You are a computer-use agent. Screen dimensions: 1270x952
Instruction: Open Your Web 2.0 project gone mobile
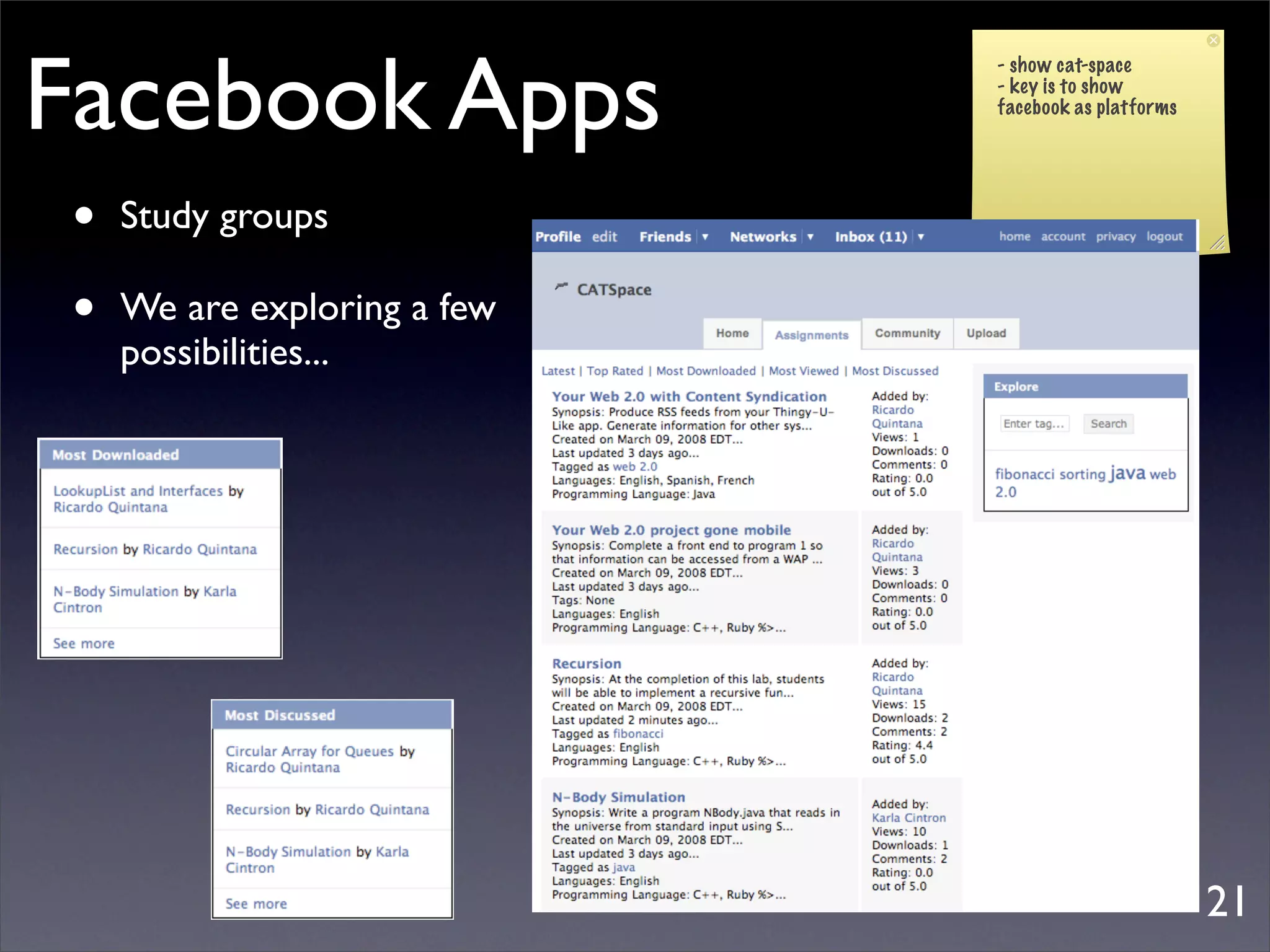point(671,531)
